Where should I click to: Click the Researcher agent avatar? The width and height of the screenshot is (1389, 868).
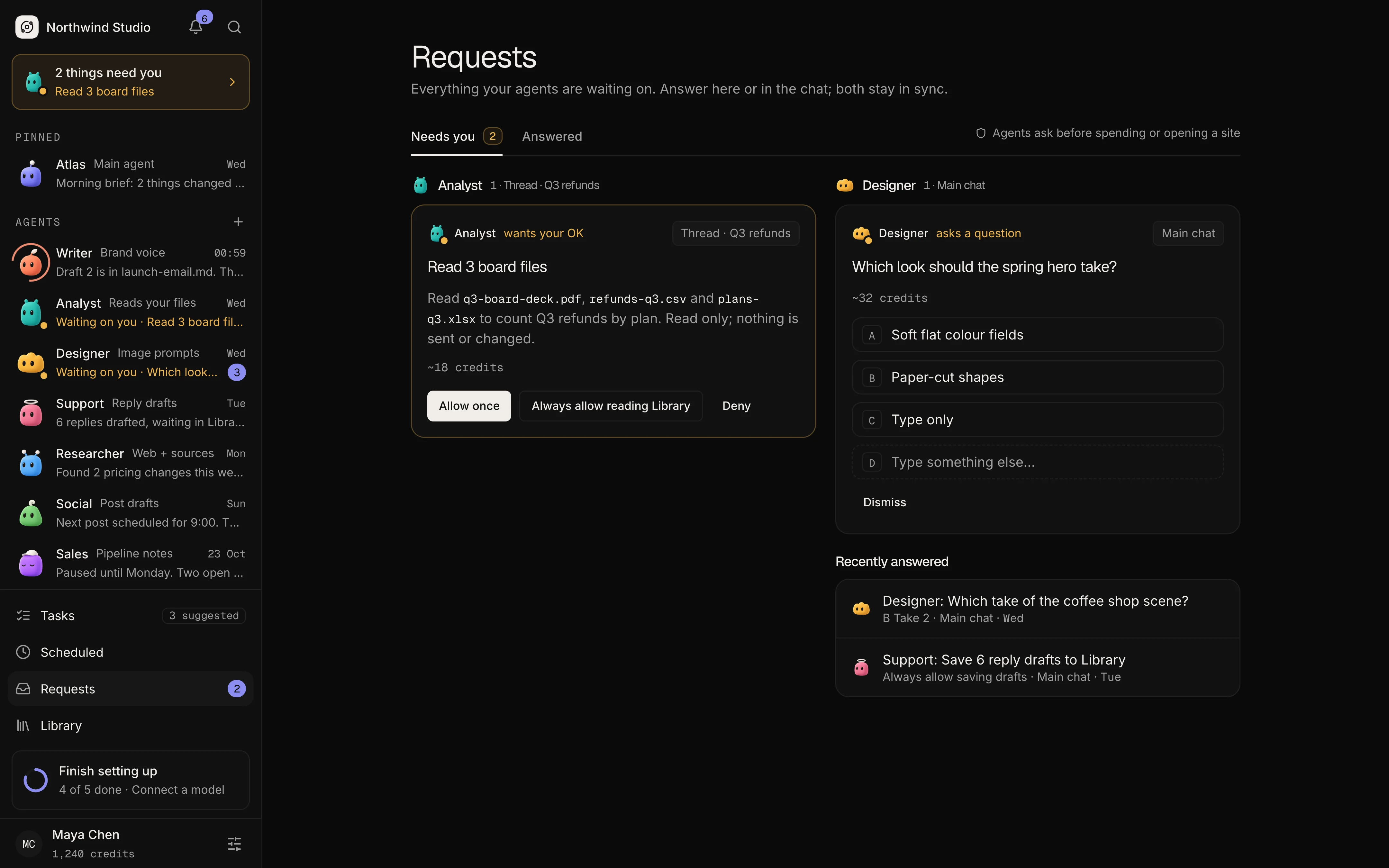(x=31, y=463)
